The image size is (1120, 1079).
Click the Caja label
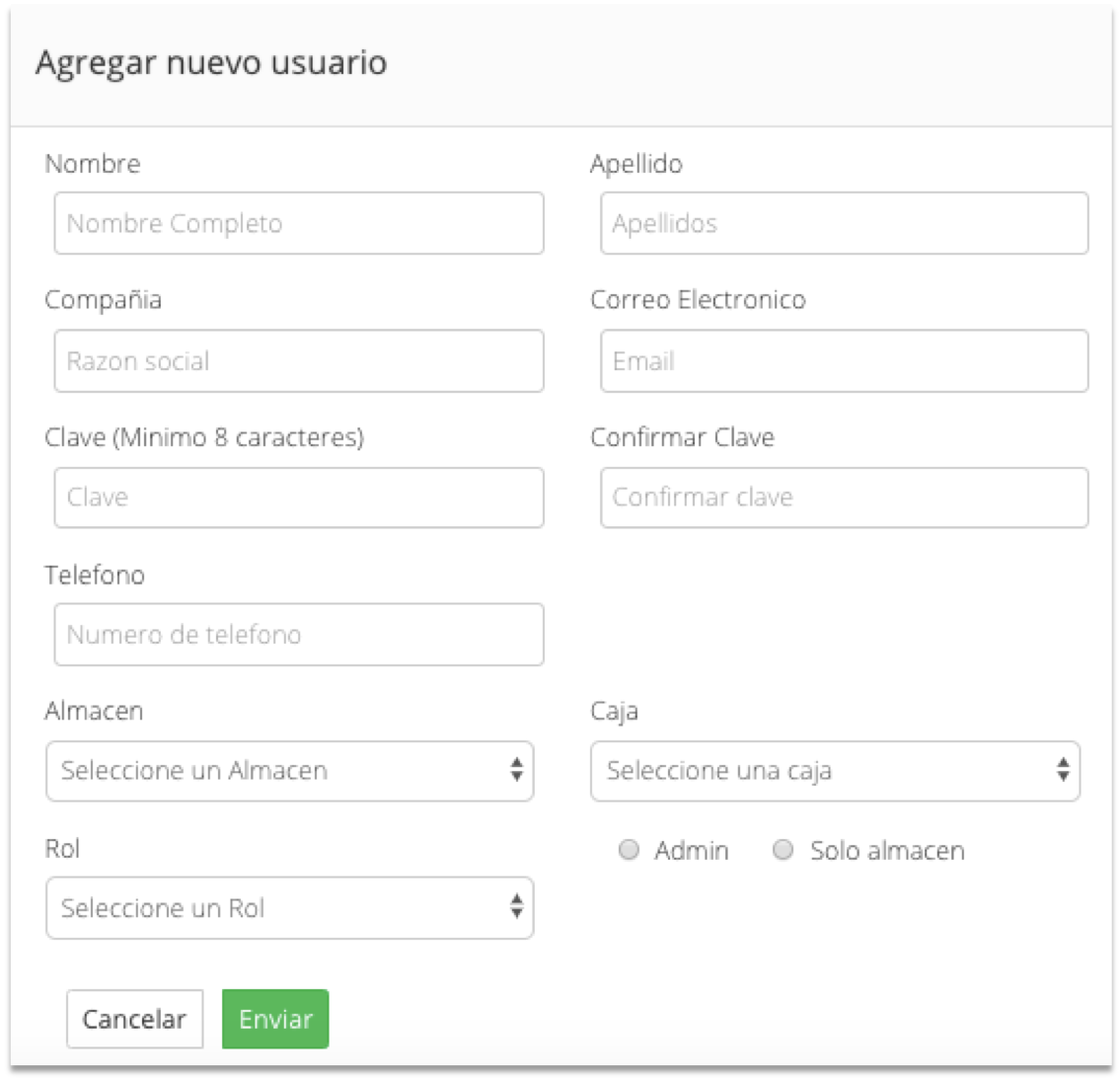point(615,712)
